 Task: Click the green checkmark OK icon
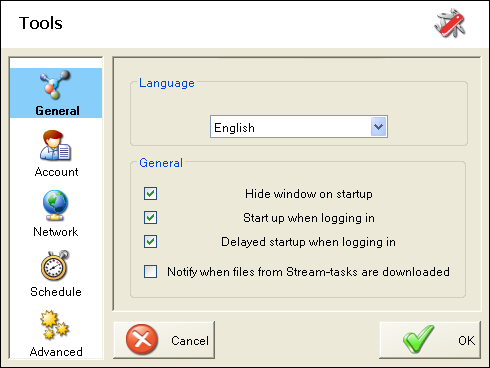point(418,339)
